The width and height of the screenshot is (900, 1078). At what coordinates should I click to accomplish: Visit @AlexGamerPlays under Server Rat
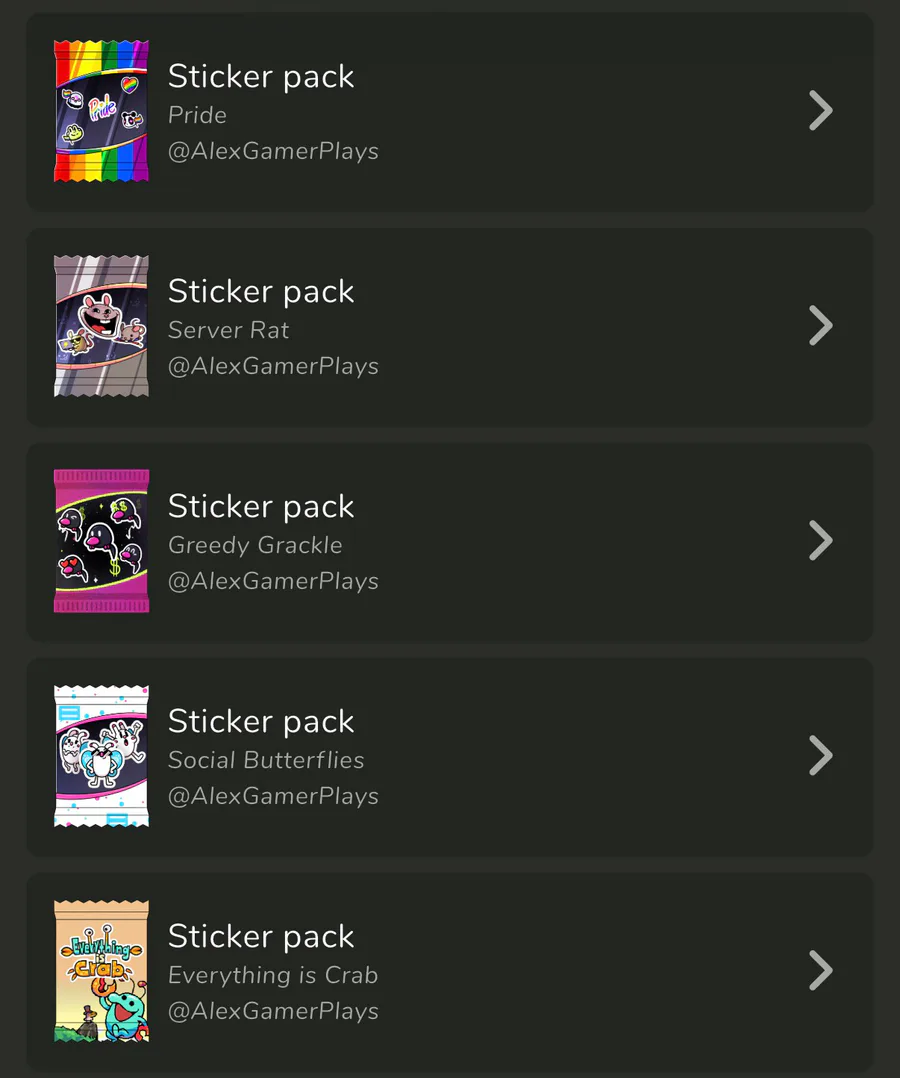tap(273, 366)
